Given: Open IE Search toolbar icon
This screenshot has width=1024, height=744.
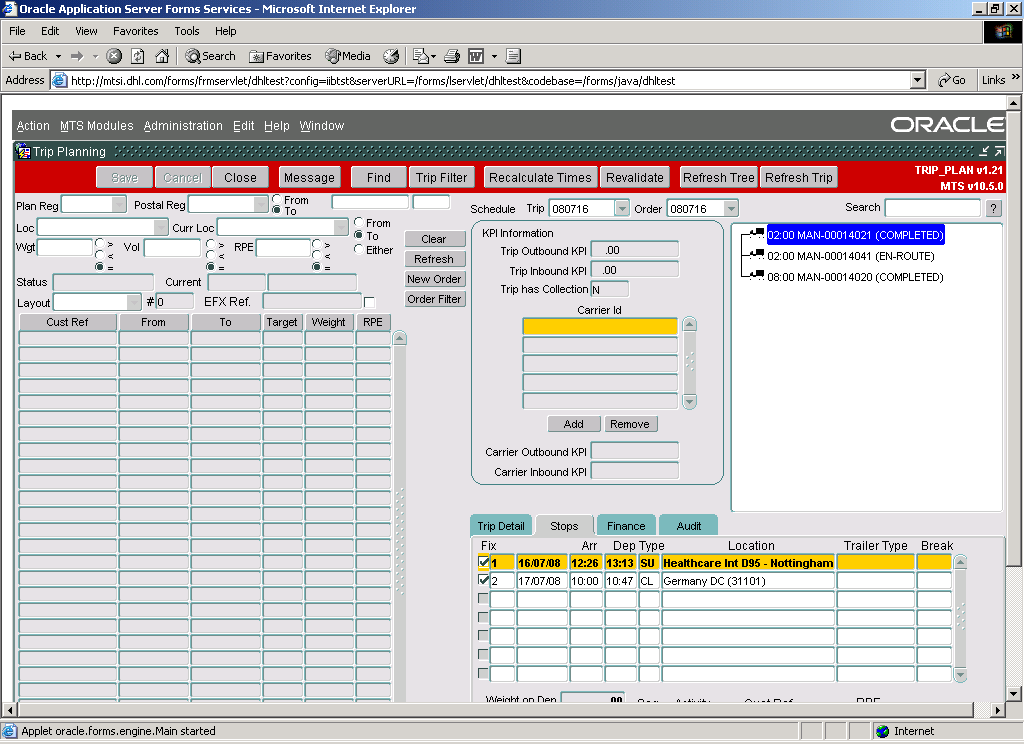Looking at the screenshot, I should tap(193, 56).
